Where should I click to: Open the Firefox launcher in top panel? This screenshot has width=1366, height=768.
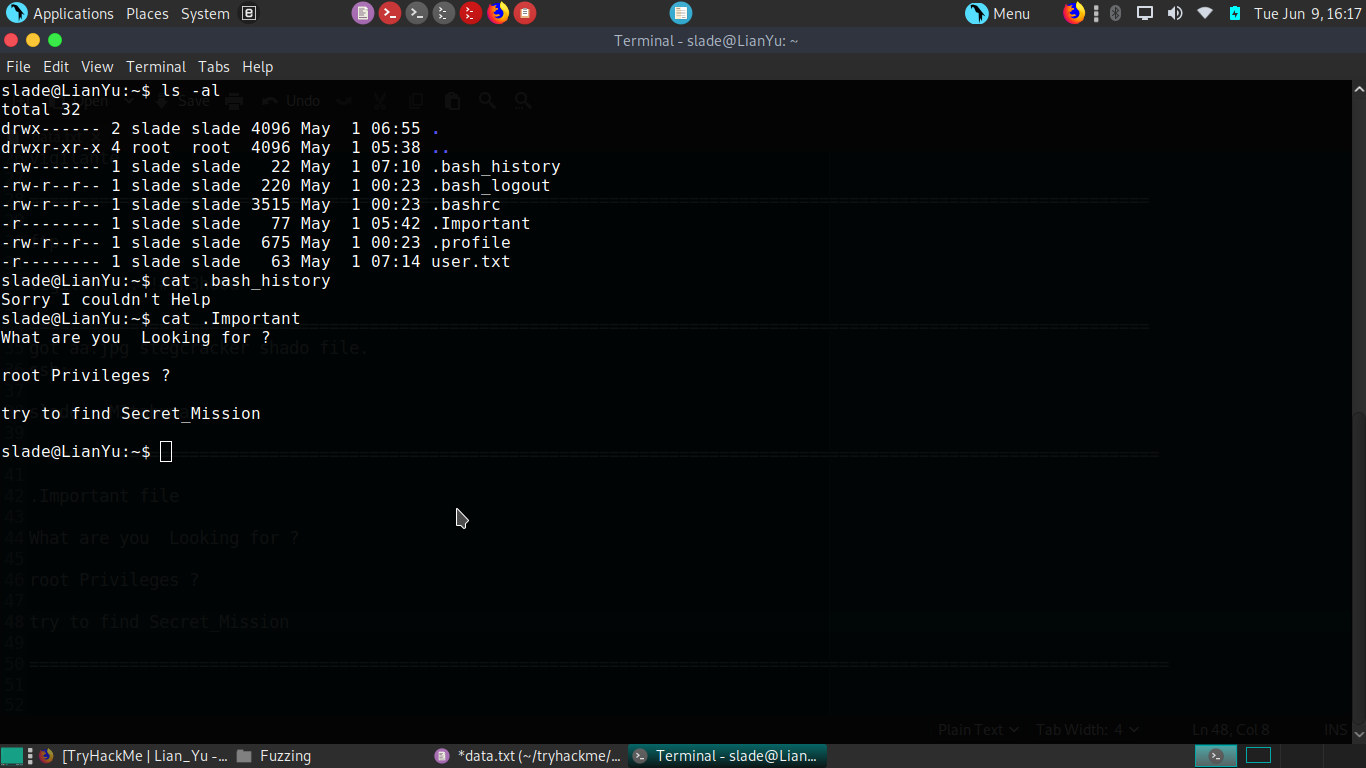point(497,13)
